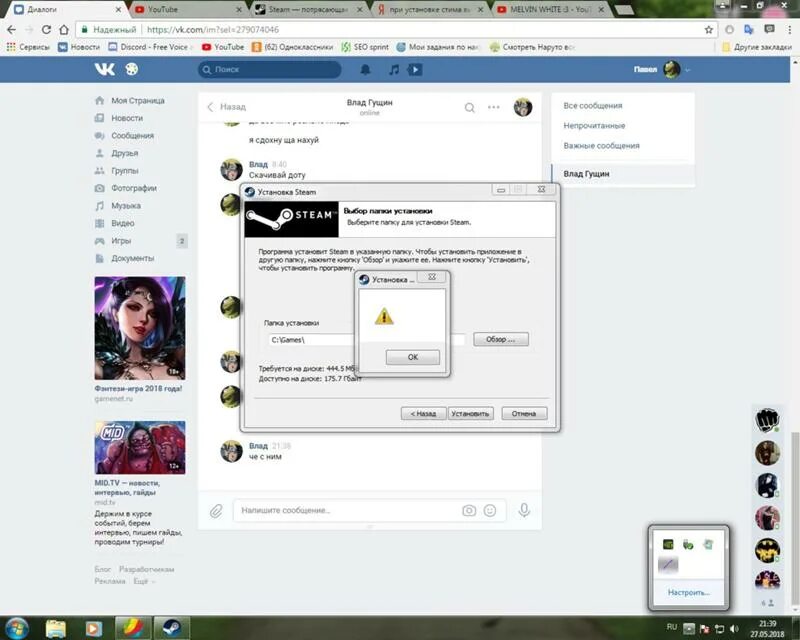Select Непрочитанные filter
Image resolution: width=800 pixels, height=640 pixels.
point(594,126)
